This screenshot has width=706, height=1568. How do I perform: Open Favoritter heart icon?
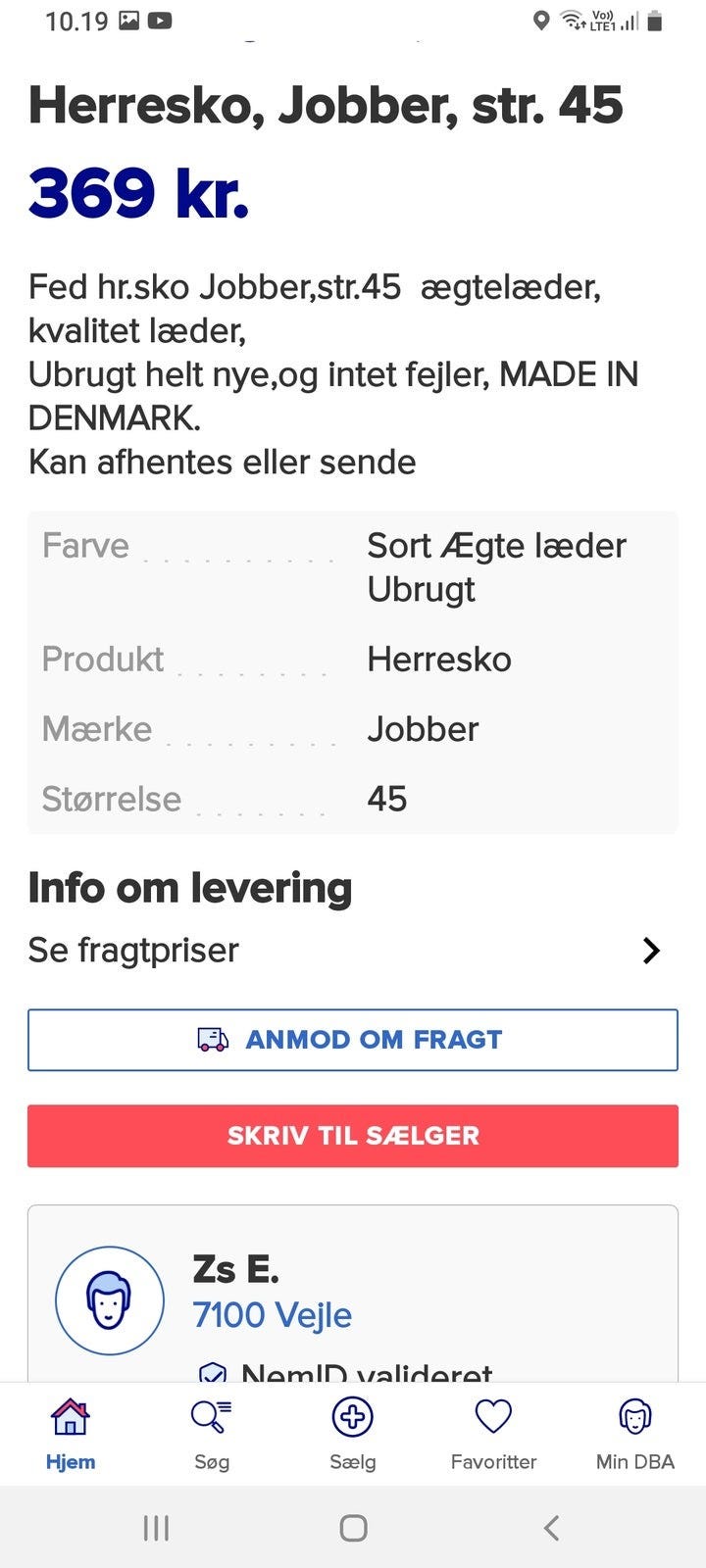click(x=493, y=1417)
